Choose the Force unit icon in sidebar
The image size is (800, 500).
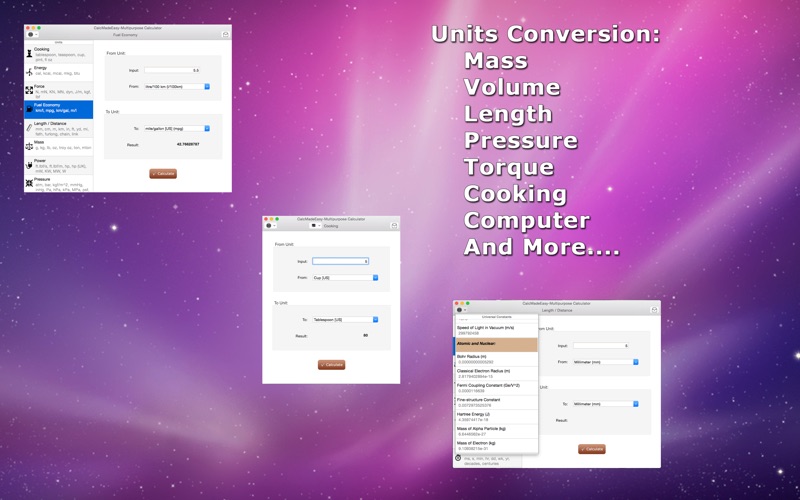click(x=29, y=90)
